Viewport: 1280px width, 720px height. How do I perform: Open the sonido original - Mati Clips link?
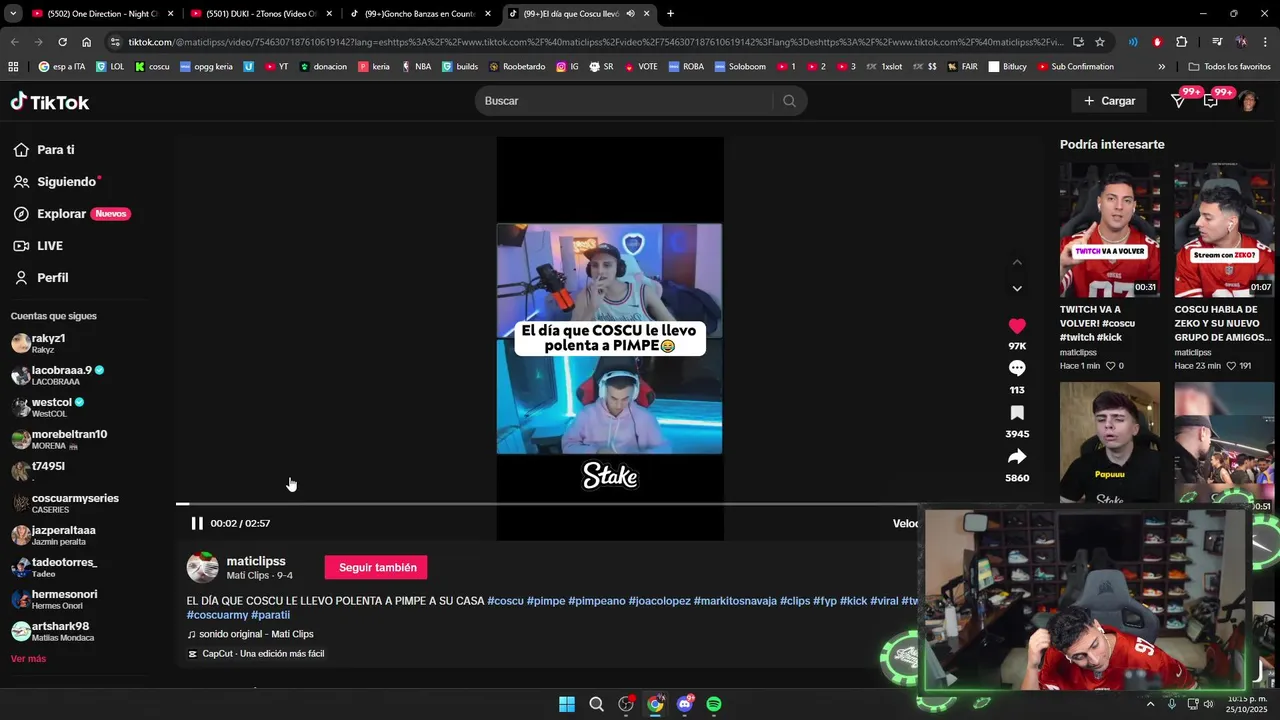(250, 634)
